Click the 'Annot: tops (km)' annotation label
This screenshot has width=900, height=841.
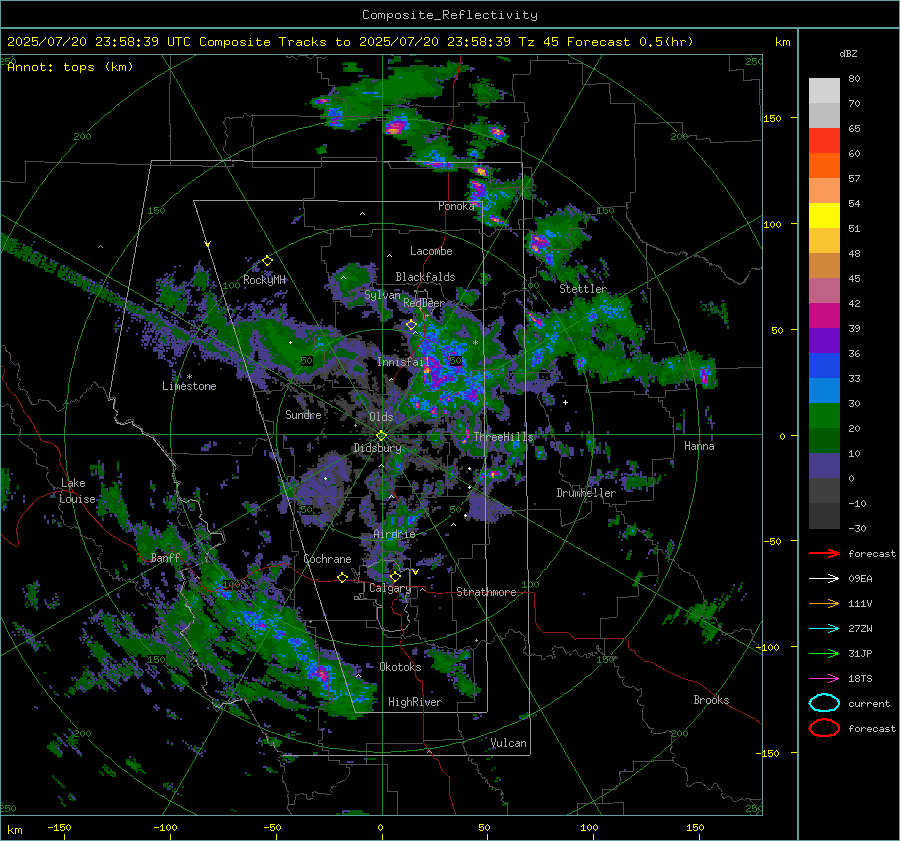(x=70, y=67)
